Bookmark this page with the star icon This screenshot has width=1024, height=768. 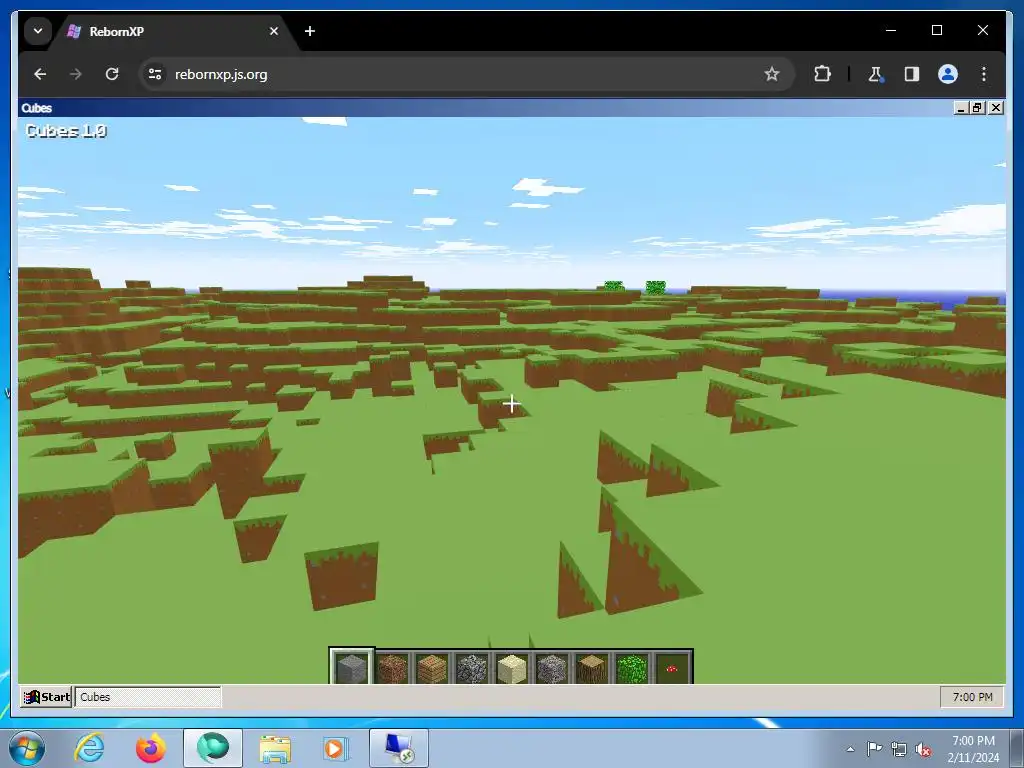click(x=772, y=74)
